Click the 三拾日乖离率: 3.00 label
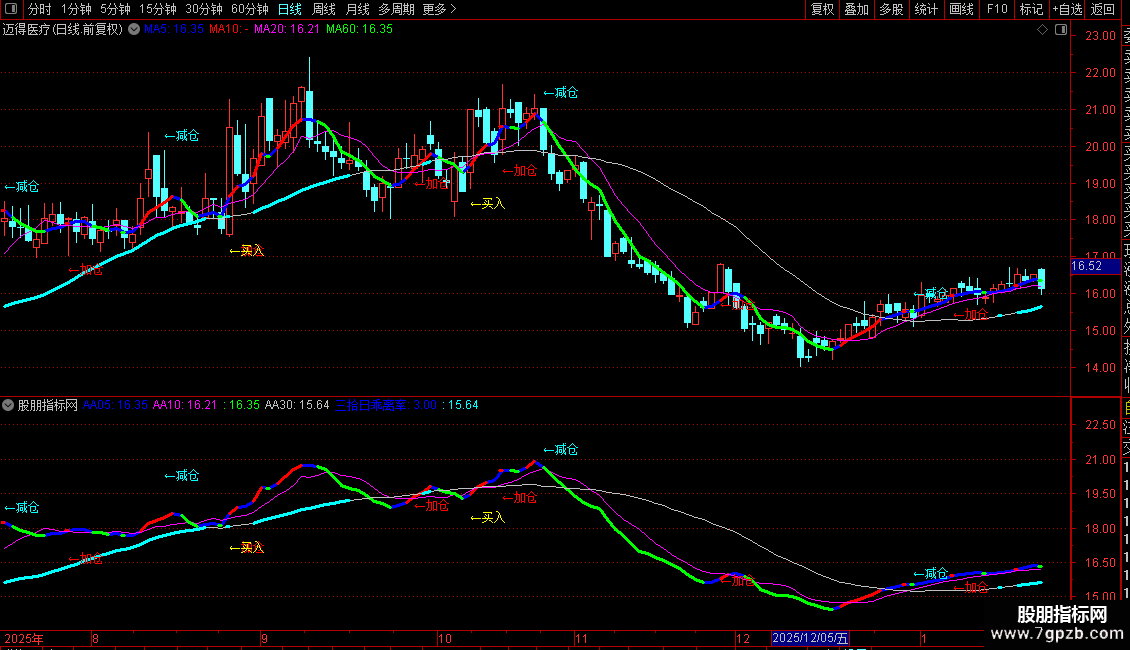Viewport: 1130px width, 650px height. click(386, 405)
